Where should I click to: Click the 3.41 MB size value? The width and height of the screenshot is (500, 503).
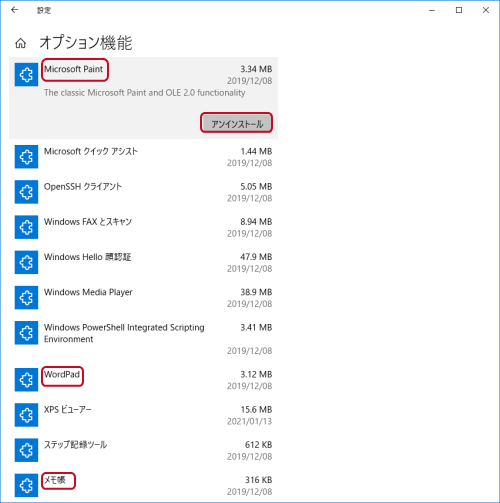256,328
